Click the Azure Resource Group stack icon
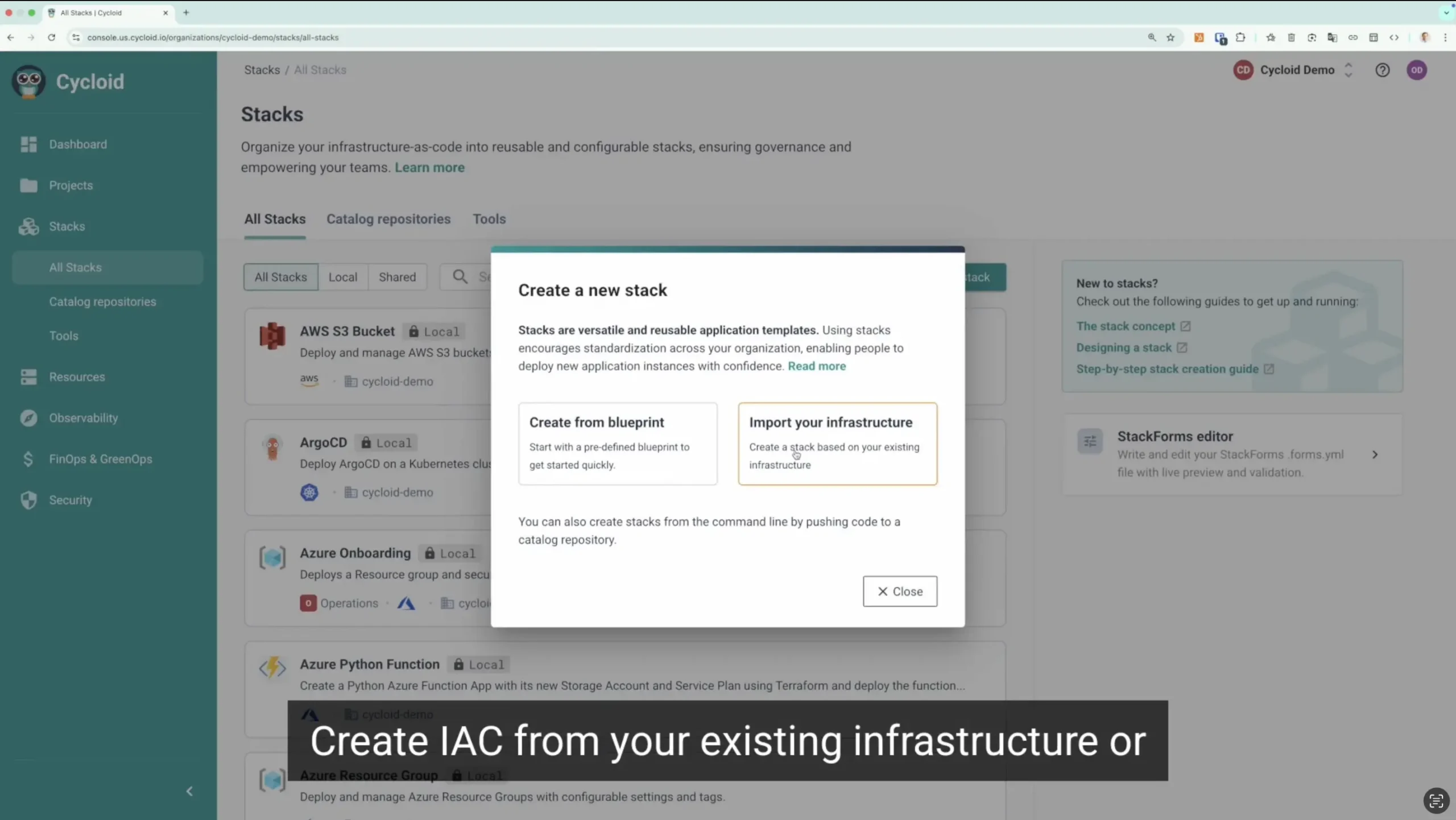The image size is (1456, 820). 272,780
